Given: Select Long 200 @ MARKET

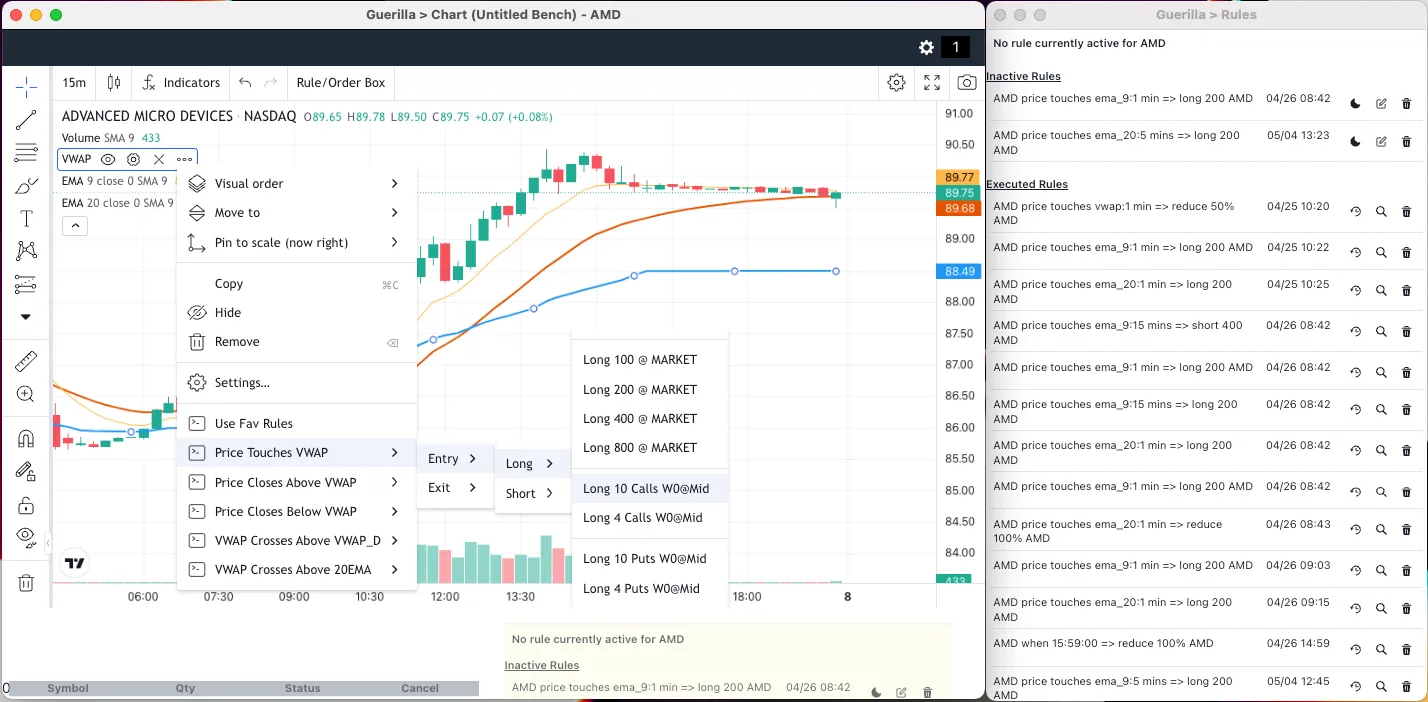Looking at the screenshot, I should 650,390.
